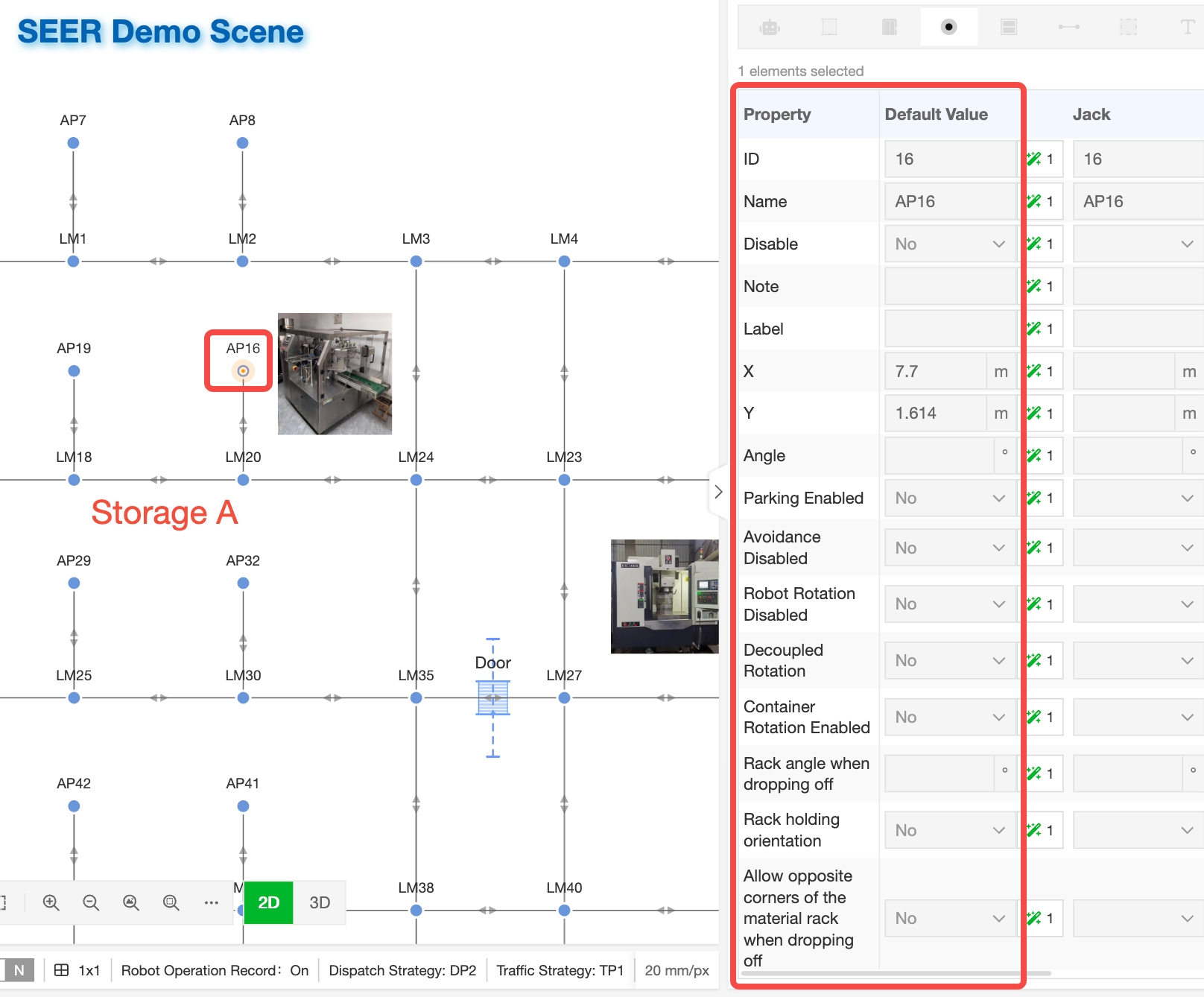The height and width of the screenshot is (997, 1204).
Task: Open the Jack column Disable dropdown
Action: [x=1138, y=244]
